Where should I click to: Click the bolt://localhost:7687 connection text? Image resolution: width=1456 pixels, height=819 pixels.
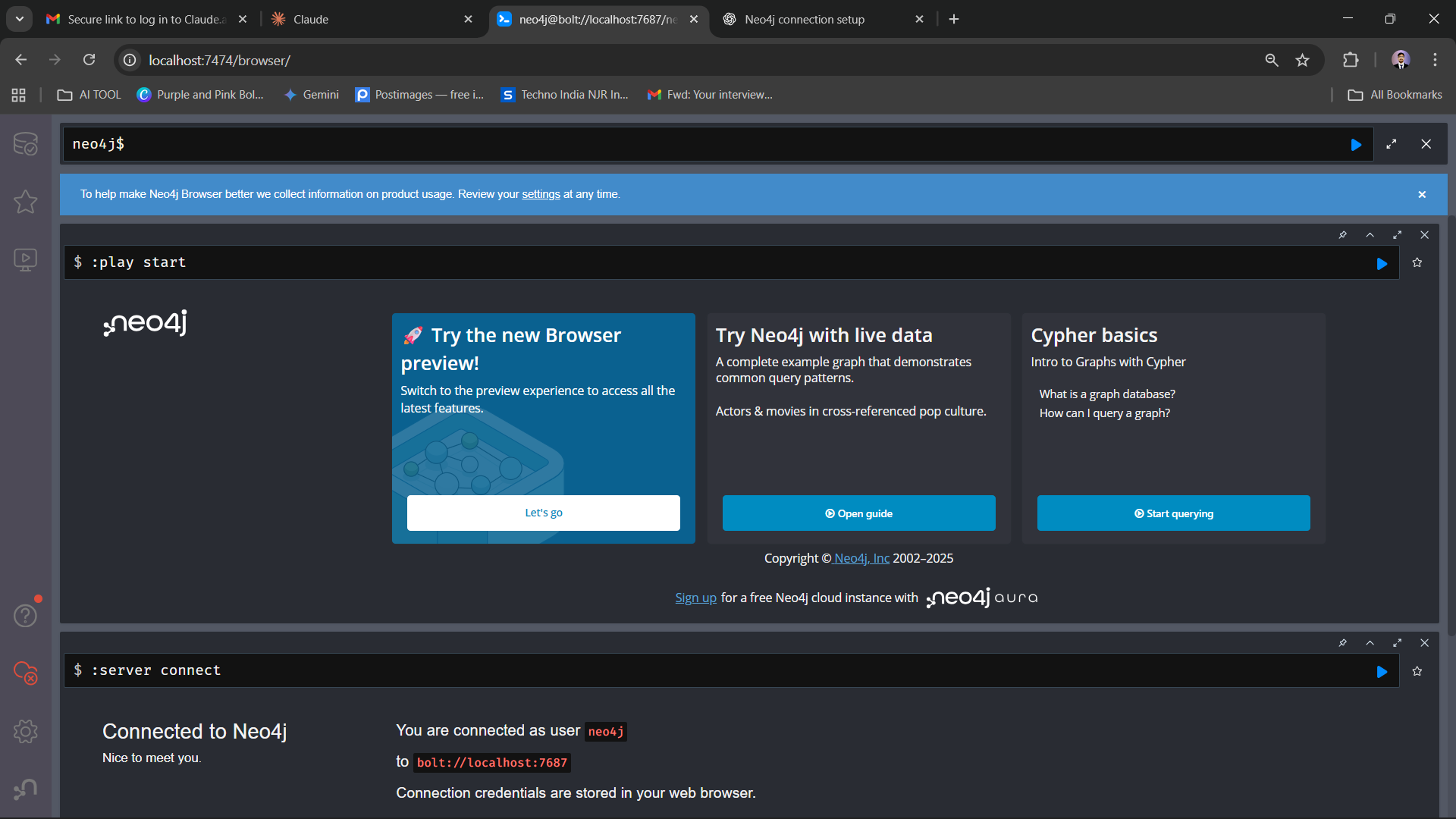[492, 763]
